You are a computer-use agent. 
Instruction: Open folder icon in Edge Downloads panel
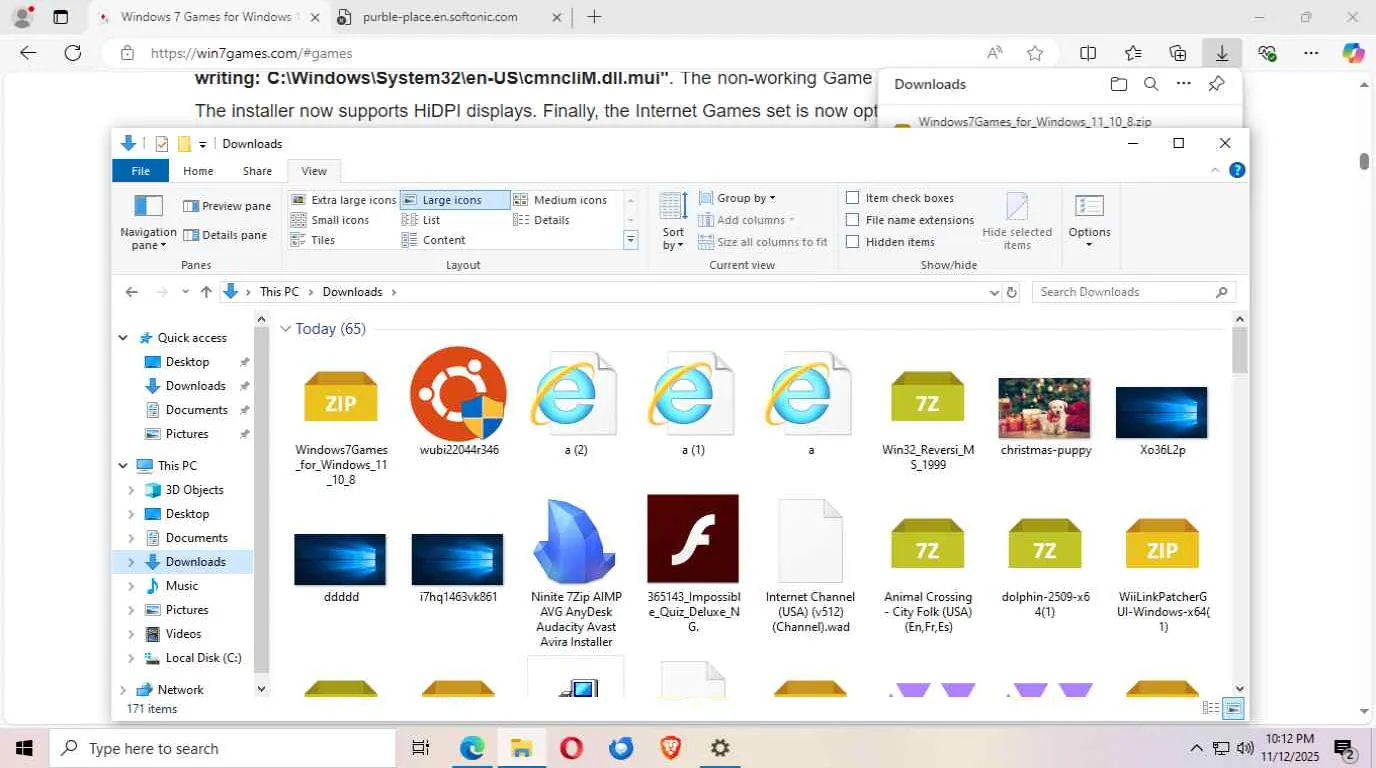1119,84
